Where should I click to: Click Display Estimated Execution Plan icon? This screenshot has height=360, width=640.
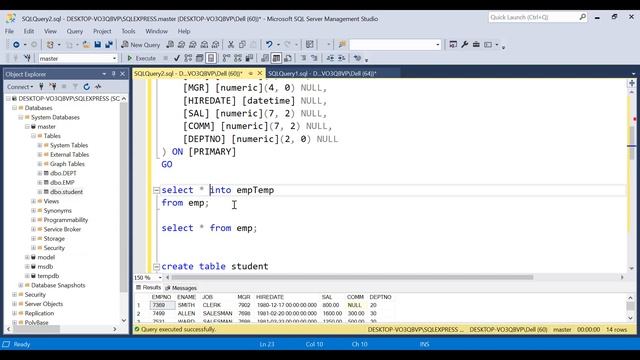188,58
